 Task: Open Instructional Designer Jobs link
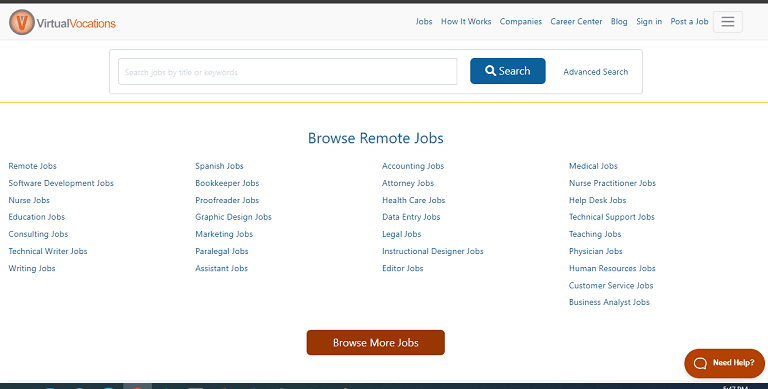(432, 251)
